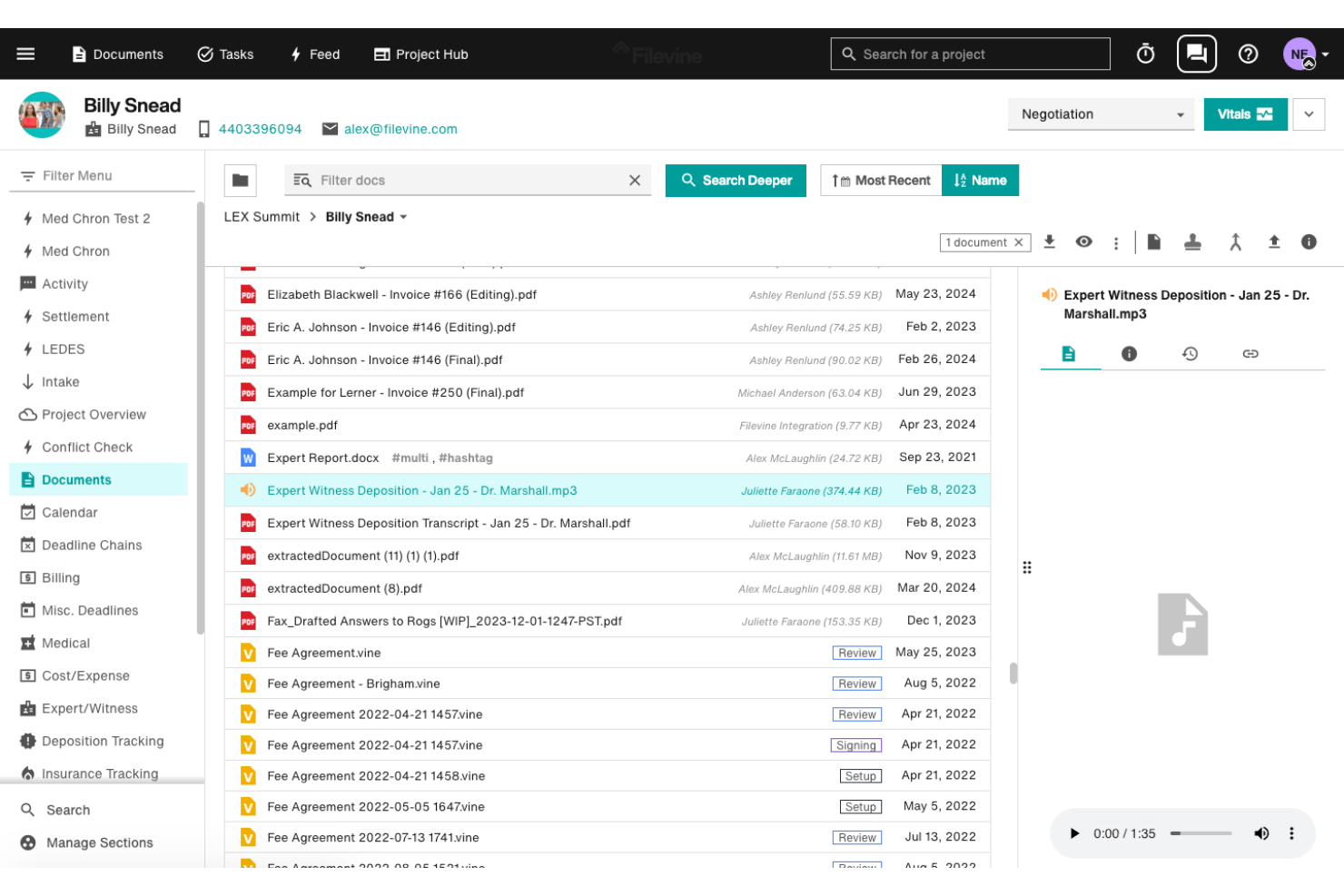Image resolution: width=1344 pixels, height=896 pixels.
Task: Select Med Chron Test 2 section
Action: 96,219
